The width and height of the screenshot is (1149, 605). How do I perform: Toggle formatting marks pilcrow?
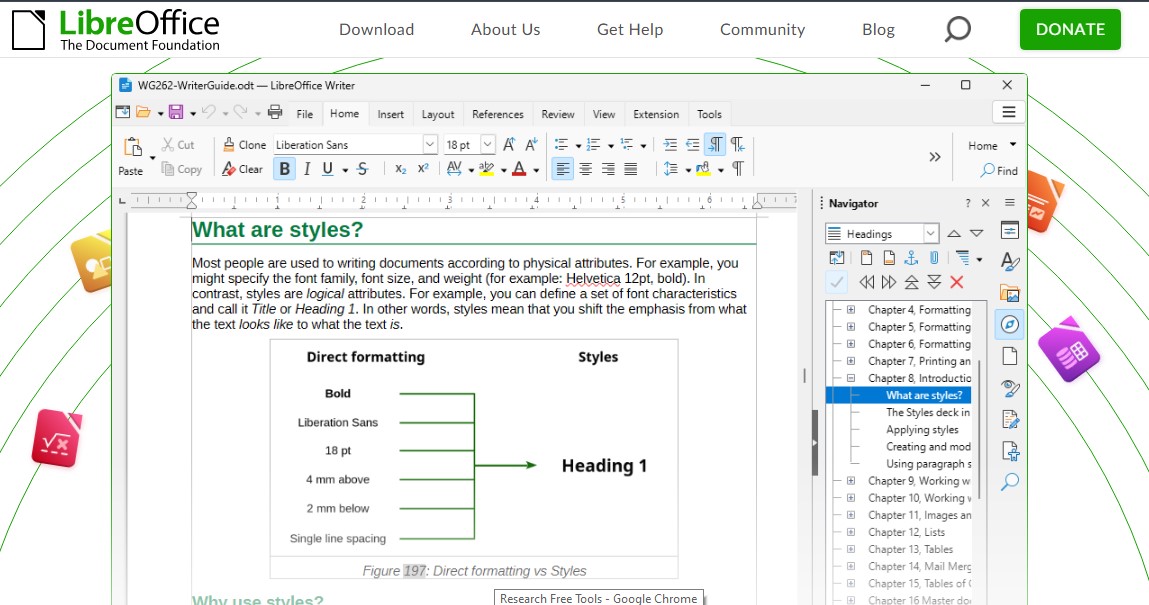point(737,169)
